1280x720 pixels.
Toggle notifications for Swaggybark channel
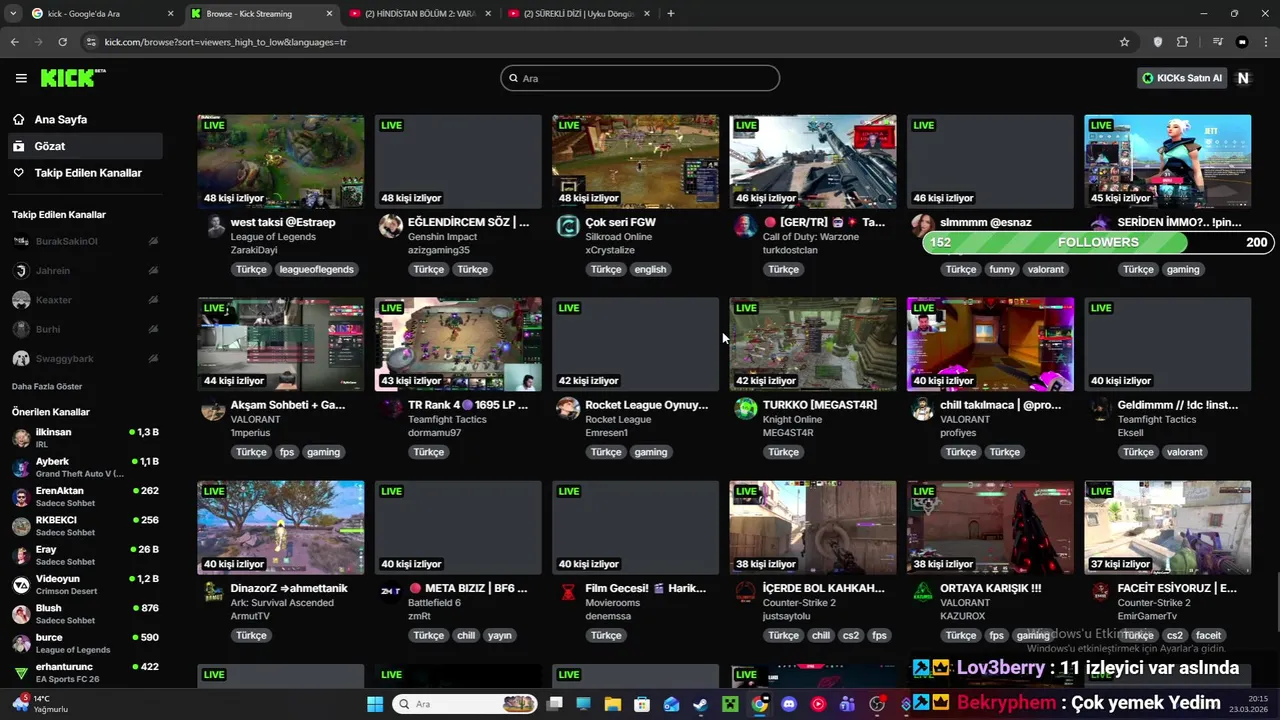click(153, 358)
